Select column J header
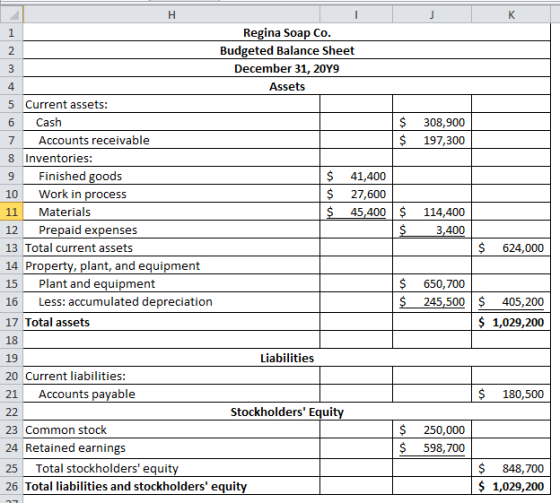This screenshot has width=560, height=503. click(432, 15)
